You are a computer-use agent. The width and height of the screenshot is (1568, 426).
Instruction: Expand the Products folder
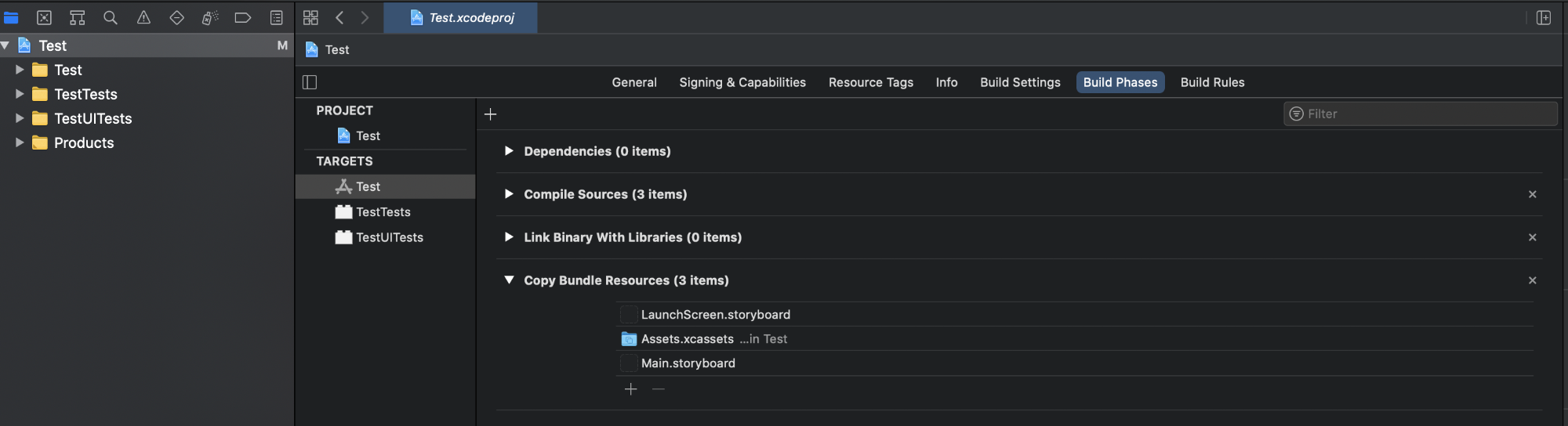20,143
